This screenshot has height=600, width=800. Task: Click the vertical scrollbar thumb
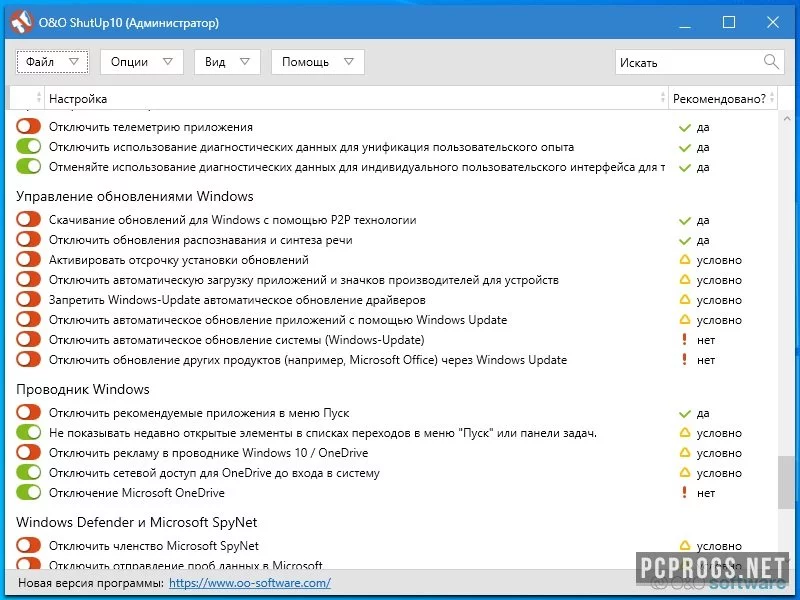click(x=786, y=483)
